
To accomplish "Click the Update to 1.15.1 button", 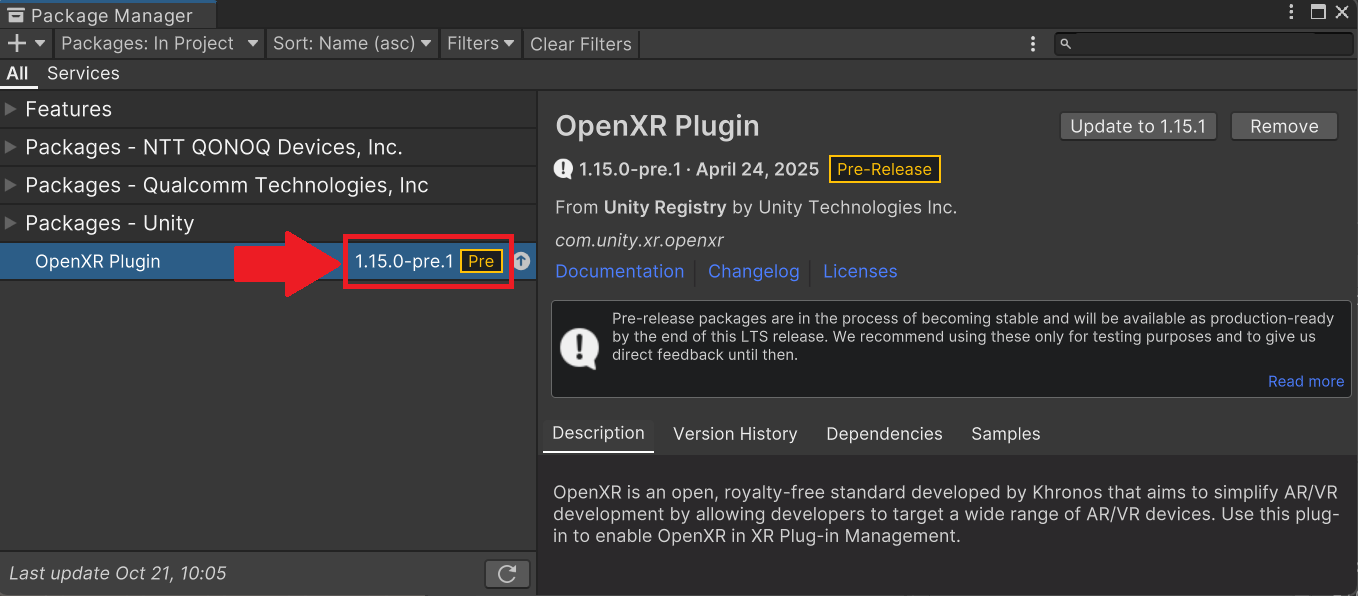I will click(x=1138, y=126).
